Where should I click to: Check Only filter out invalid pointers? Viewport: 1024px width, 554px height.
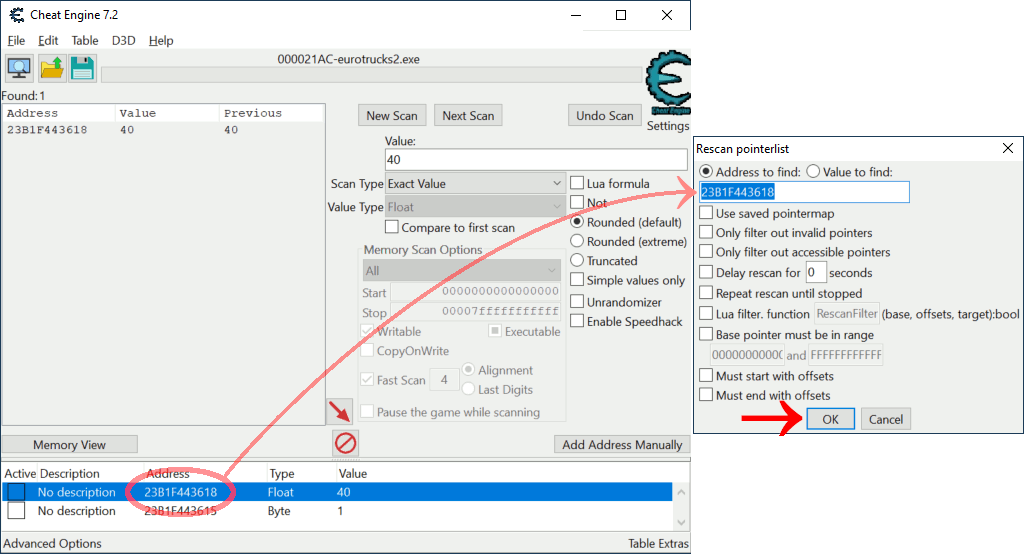coord(706,232)
